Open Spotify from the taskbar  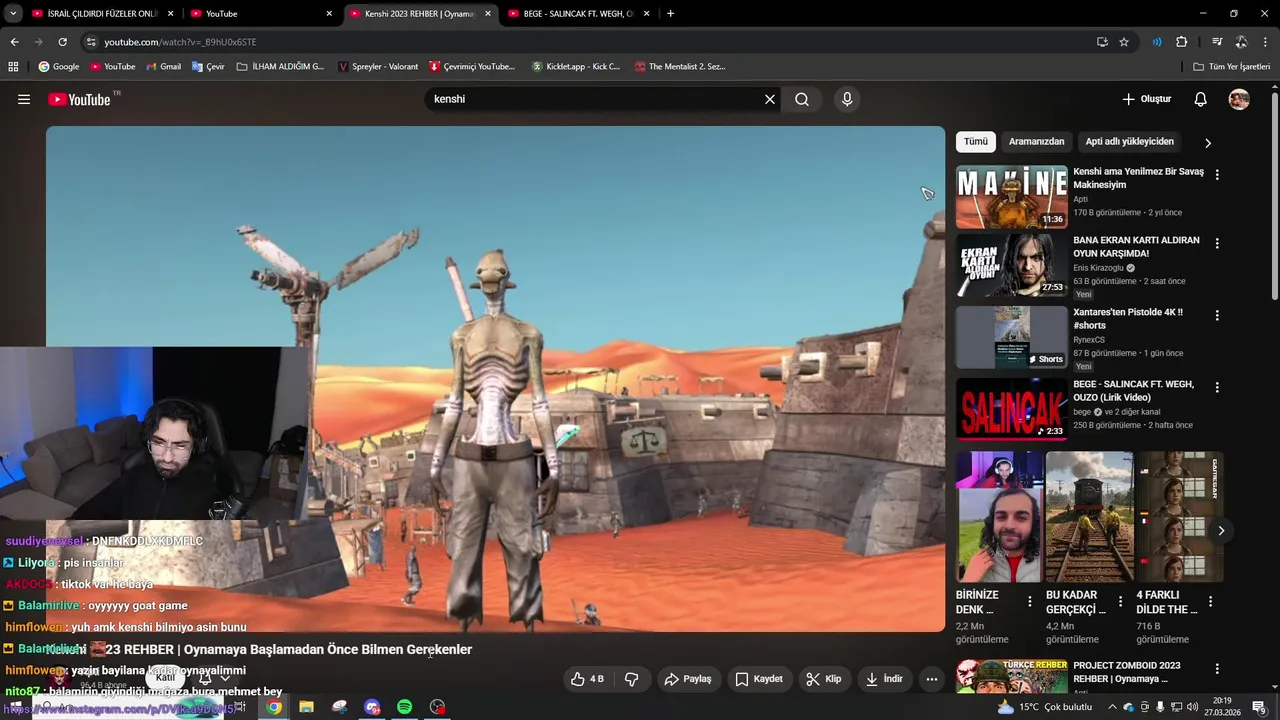404,707
